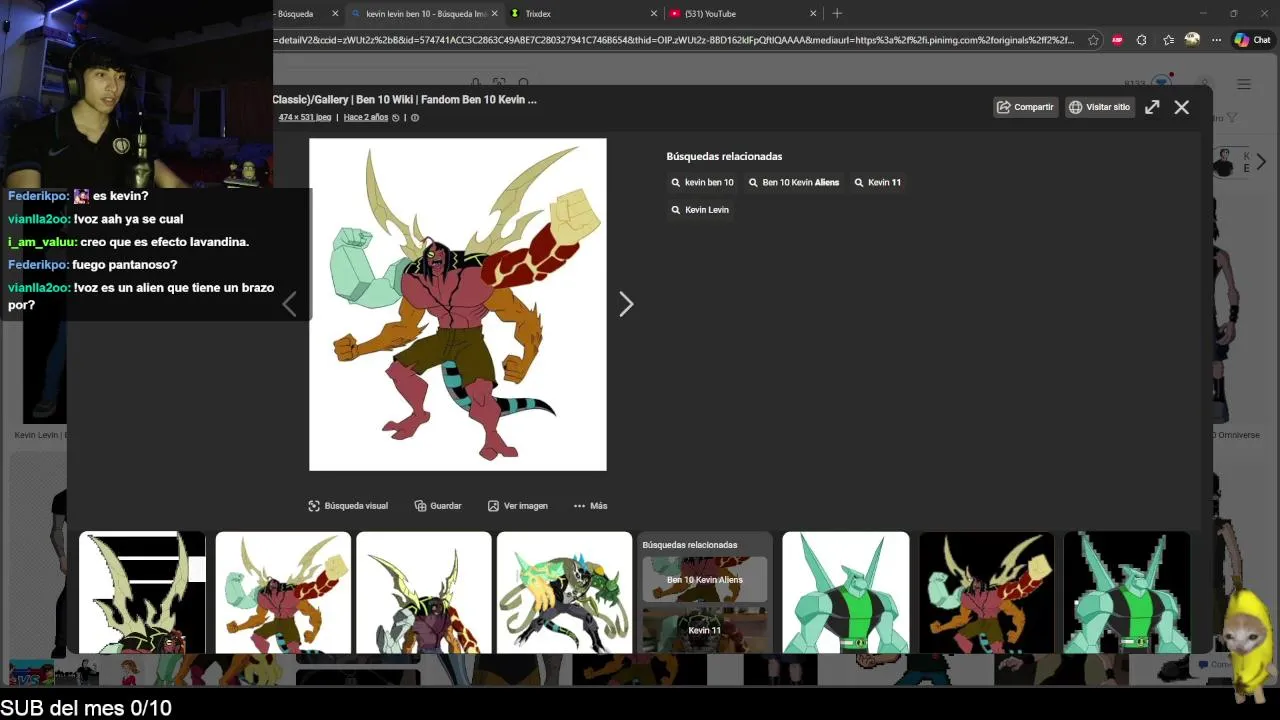Click chat username i_am_valuu
The width and height of the screenshot is (1280, 720).
pyautogui.click(x=42, y=242)
